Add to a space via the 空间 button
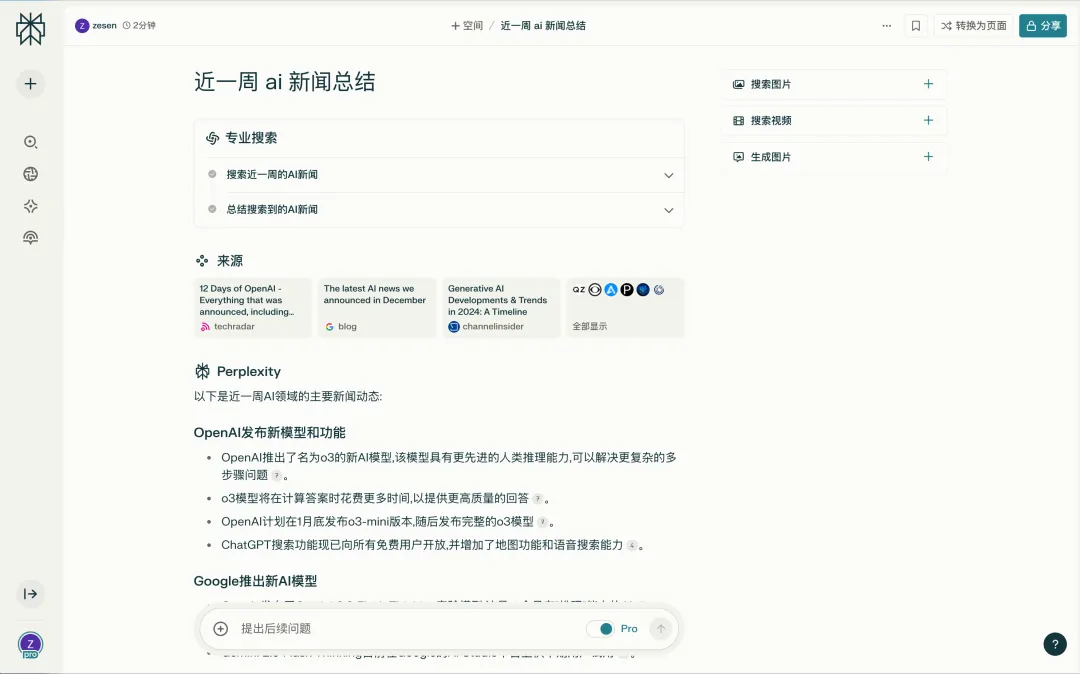Image resolution: width=1080 pixels, height=674 pixels. click(x=467, y=25)
